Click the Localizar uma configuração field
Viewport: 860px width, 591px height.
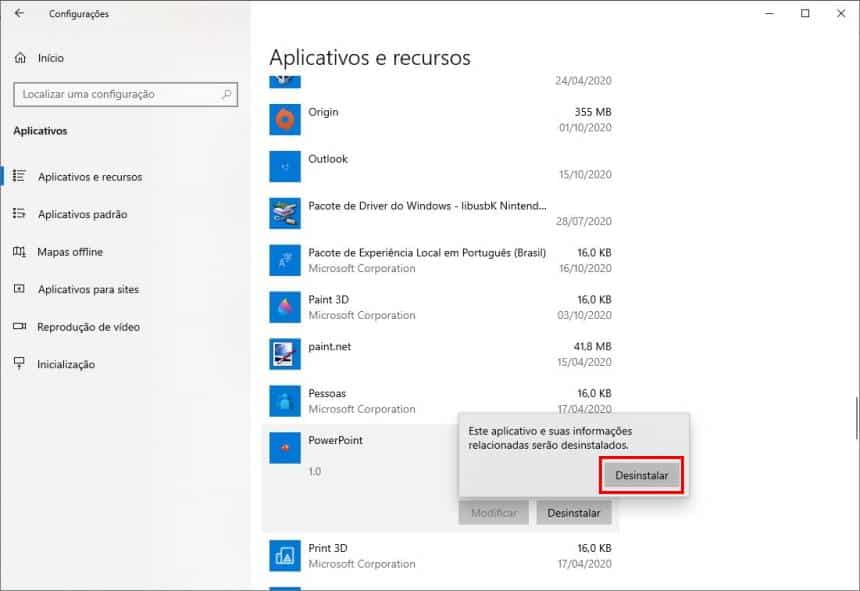click(126, 94)
